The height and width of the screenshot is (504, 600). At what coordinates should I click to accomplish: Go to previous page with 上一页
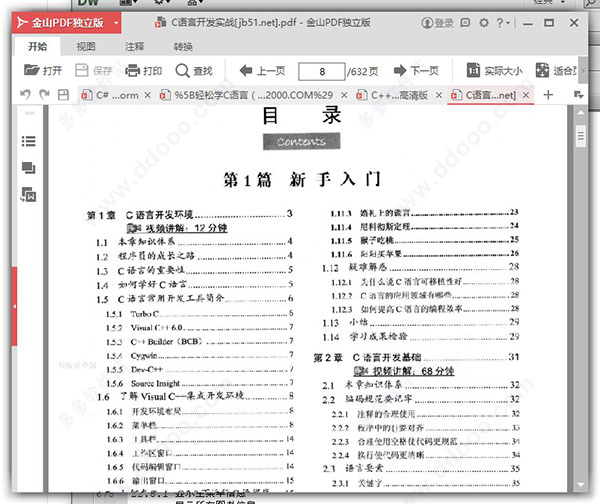coord(262,71)
